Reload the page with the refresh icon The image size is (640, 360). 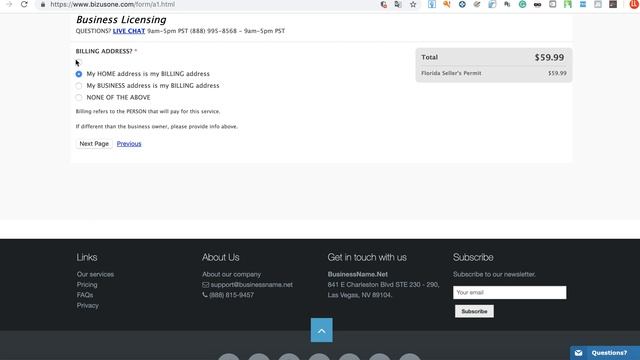coord(24,4)
